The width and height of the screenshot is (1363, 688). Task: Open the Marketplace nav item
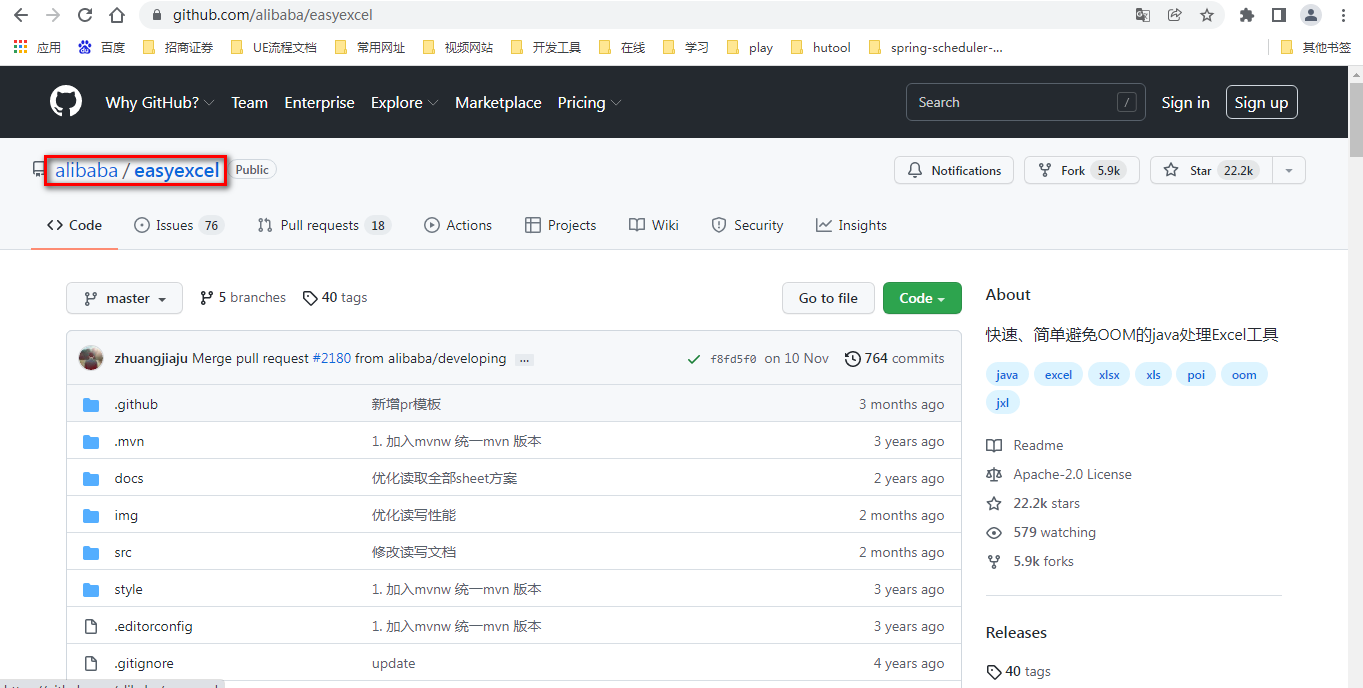(498, 102)
